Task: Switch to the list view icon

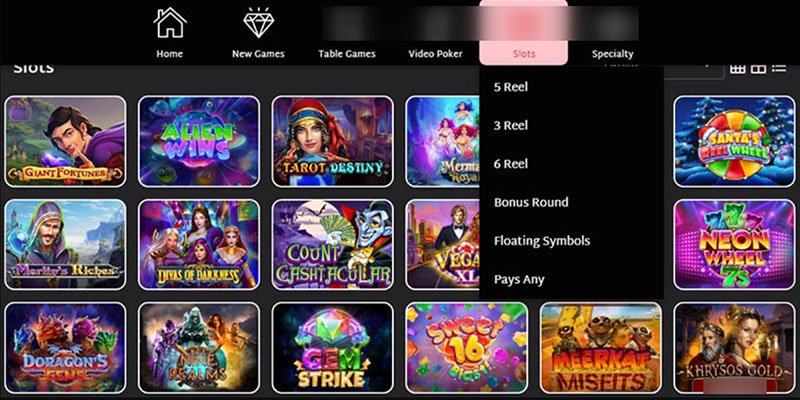Action: pos(779,69)
